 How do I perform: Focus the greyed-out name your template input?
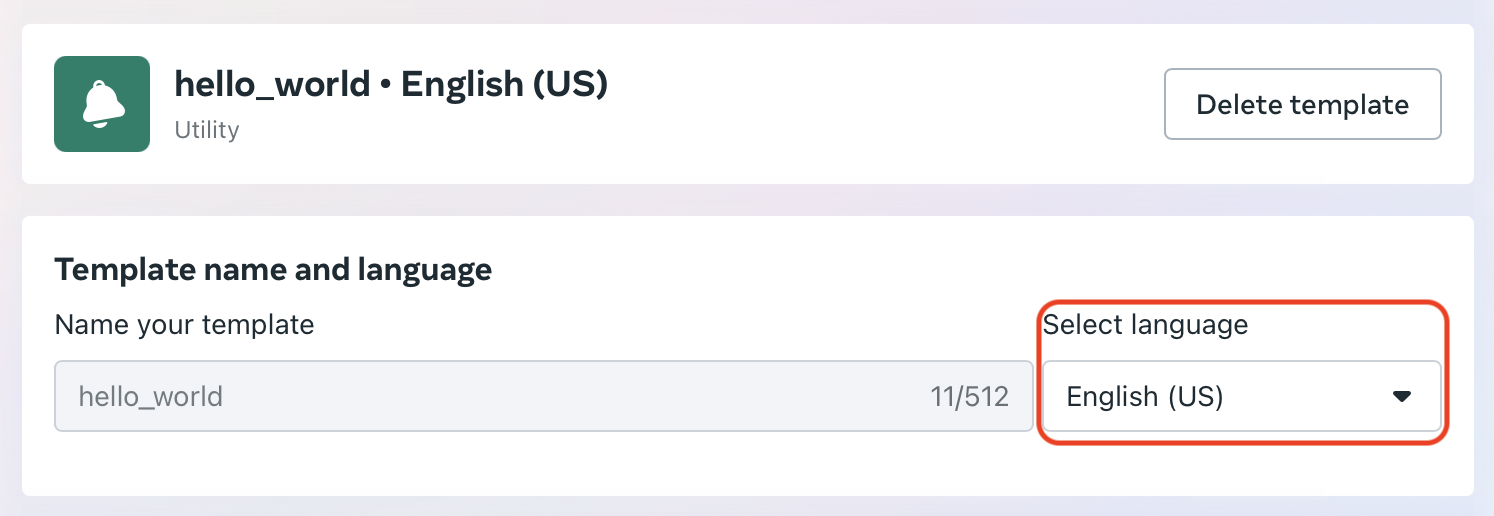(543, 396)
